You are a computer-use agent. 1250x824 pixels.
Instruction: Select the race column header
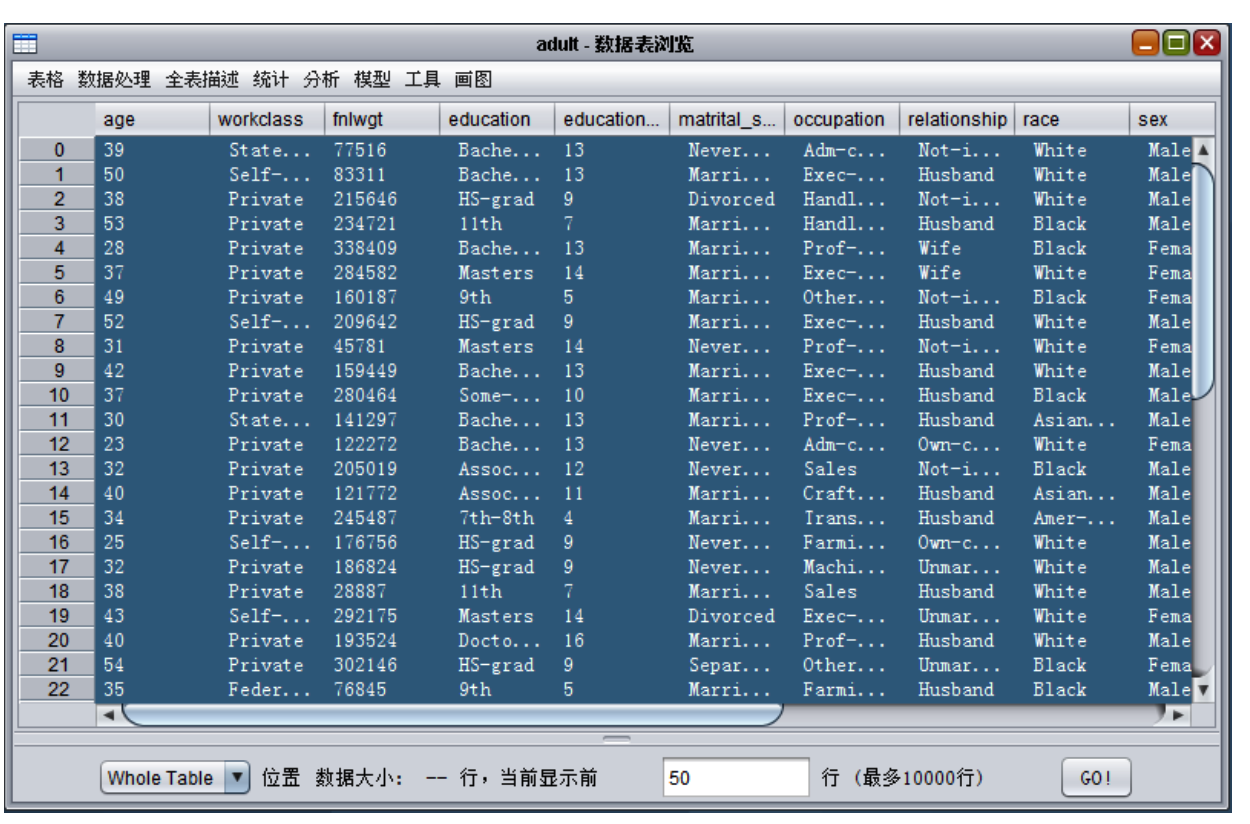[x=1072, y=119]
